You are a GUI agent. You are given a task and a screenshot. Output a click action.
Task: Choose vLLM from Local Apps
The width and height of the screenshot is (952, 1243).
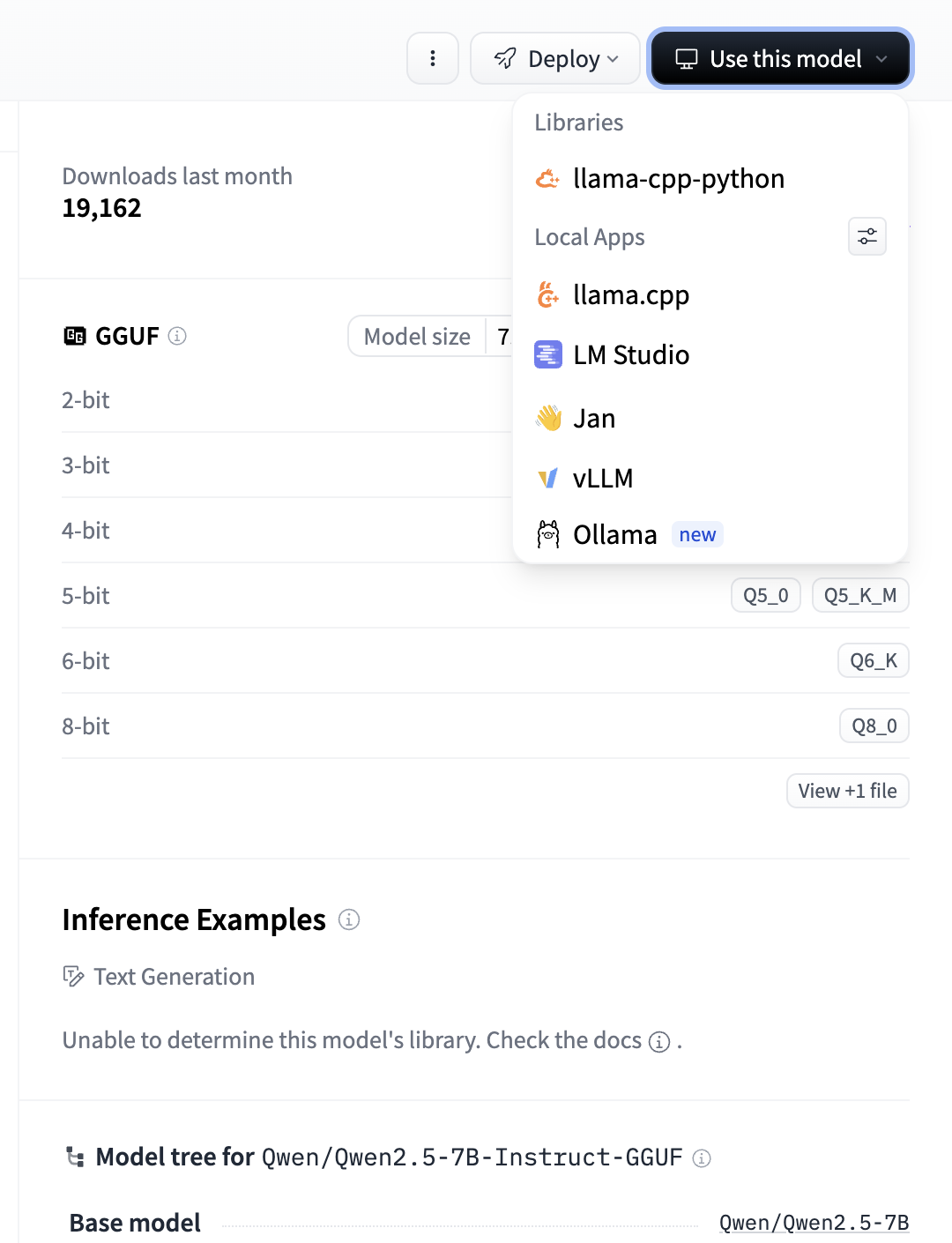[x=602, y=479]
